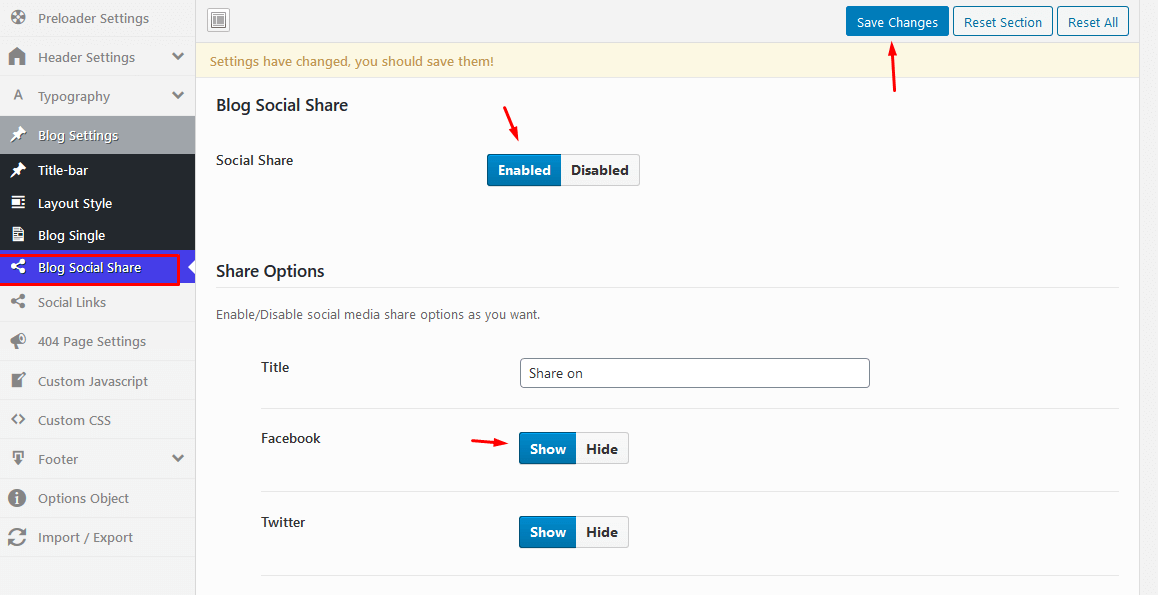Hide the Twitter share option

(601, 532)
